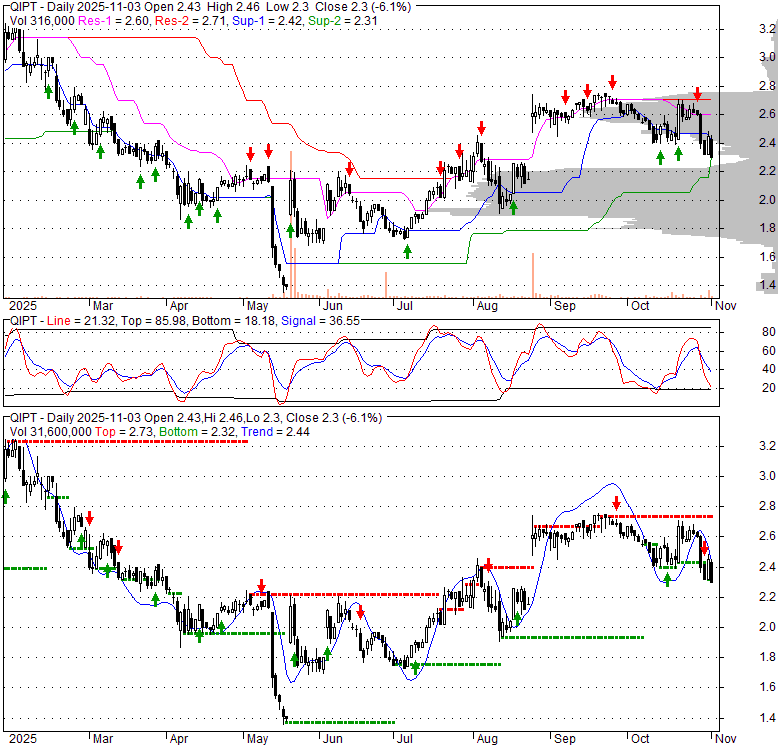Click the 'Vol 31,600,000' label in bottom chart
Viewport: 780px width, 745px height.
point(51,432)
